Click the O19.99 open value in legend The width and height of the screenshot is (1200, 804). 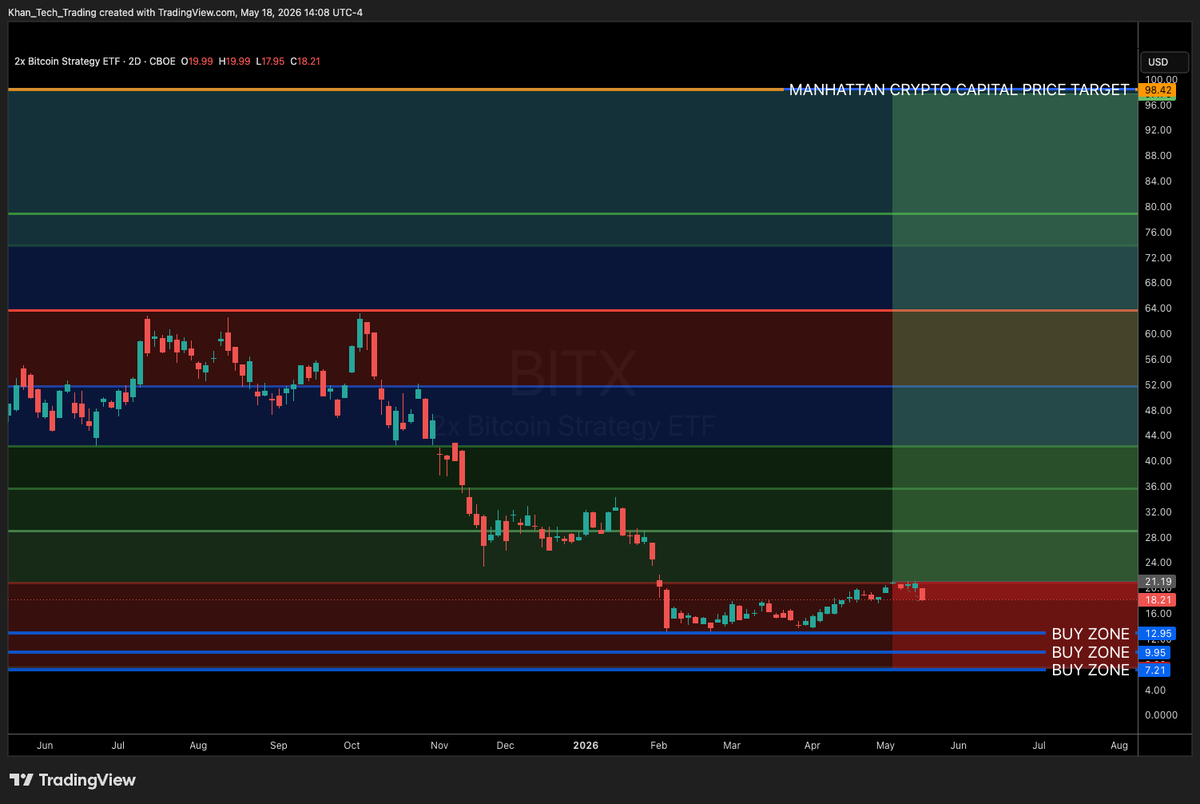coord(195,61)
